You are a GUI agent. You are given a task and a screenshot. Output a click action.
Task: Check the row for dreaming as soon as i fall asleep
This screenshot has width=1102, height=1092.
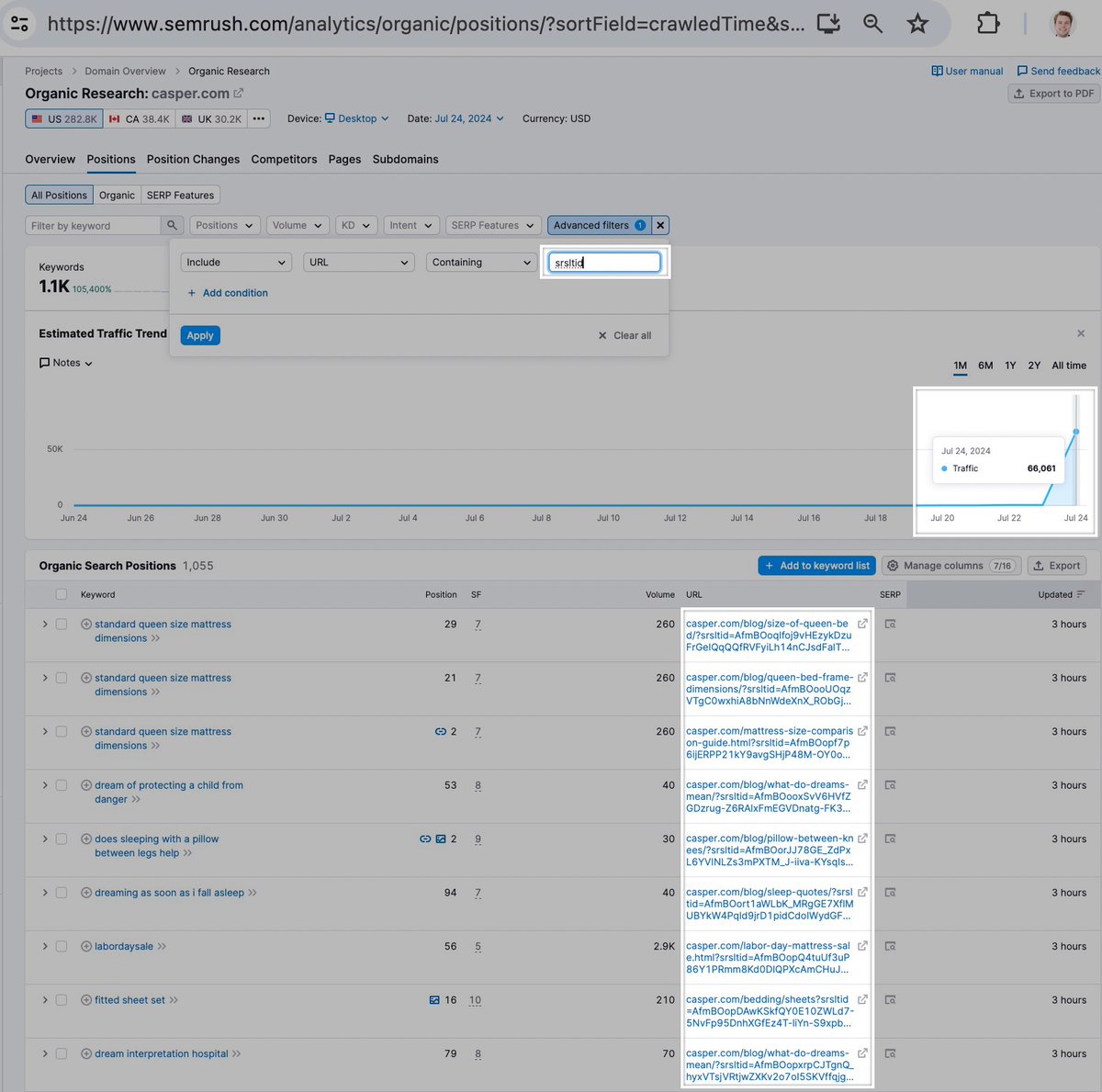[62, 893]
